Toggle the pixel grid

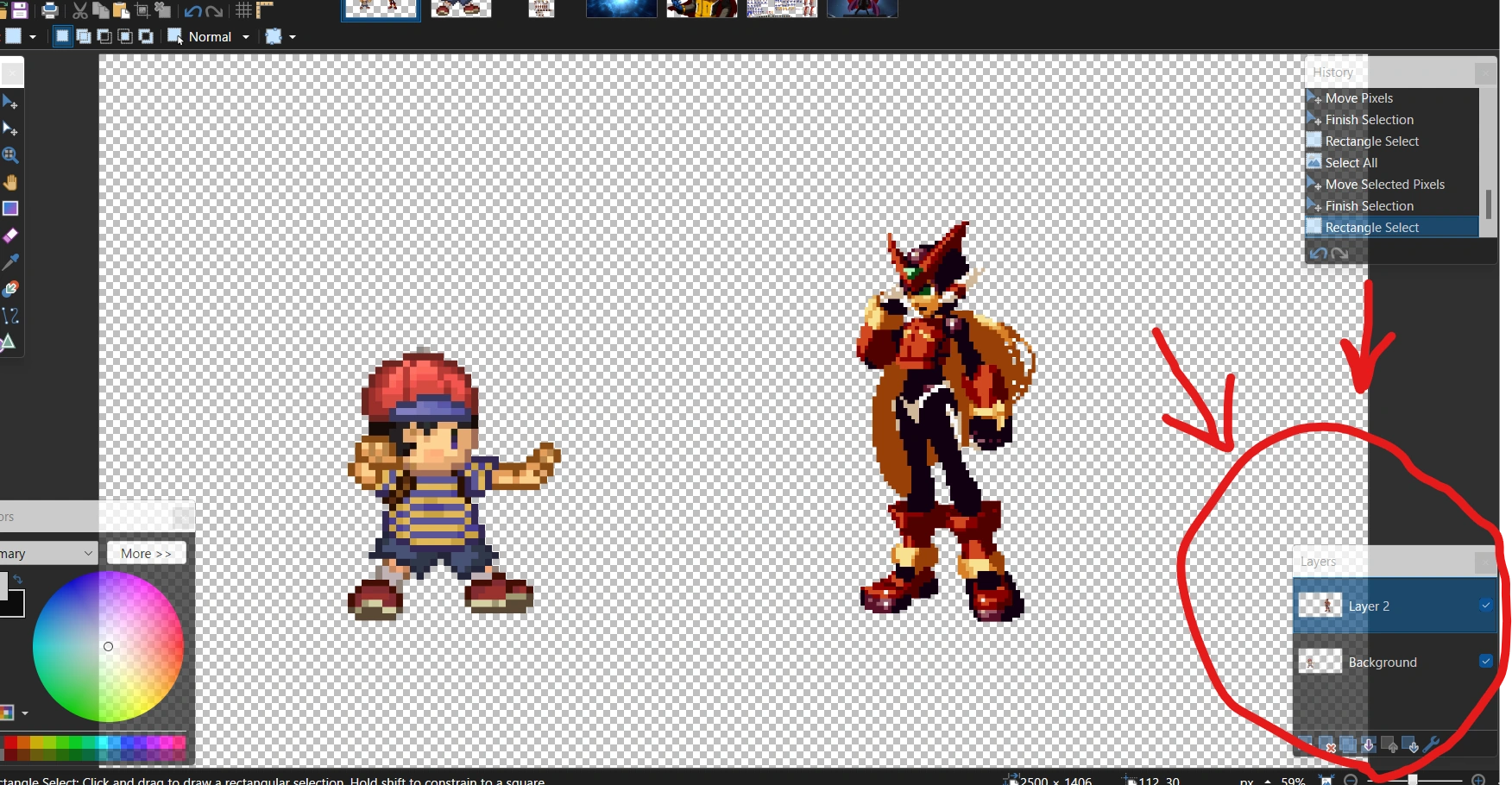point(244,10)
